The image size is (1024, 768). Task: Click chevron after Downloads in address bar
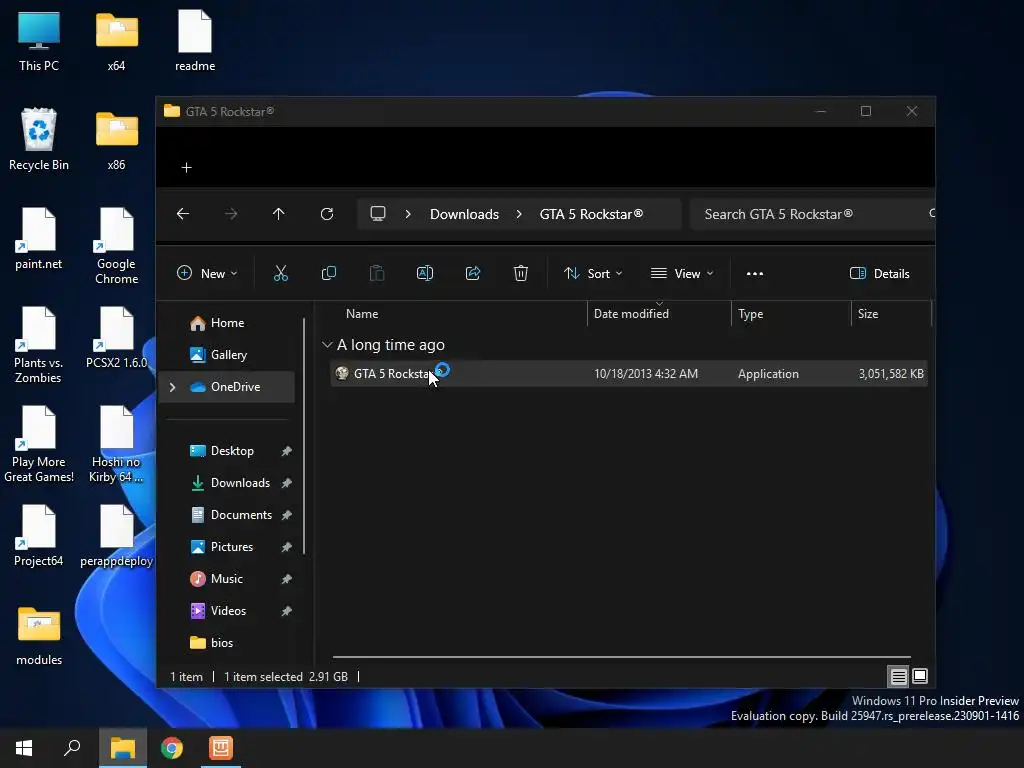(x=519, y=214)
